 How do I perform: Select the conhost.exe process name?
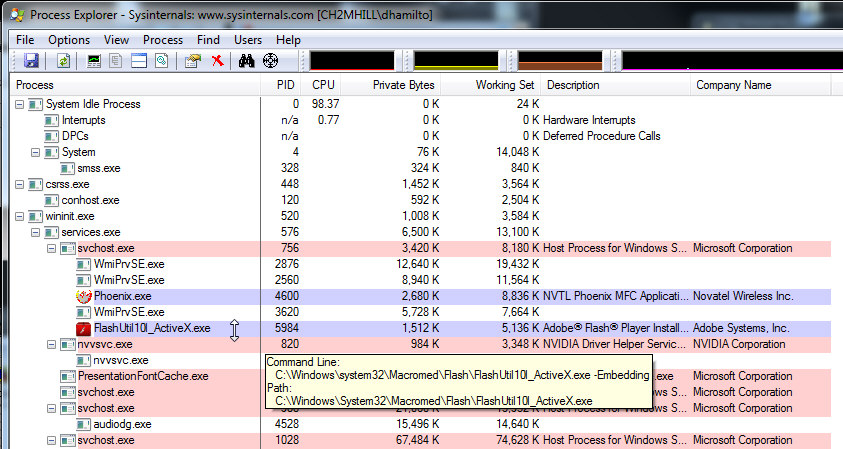pos(90,201)
